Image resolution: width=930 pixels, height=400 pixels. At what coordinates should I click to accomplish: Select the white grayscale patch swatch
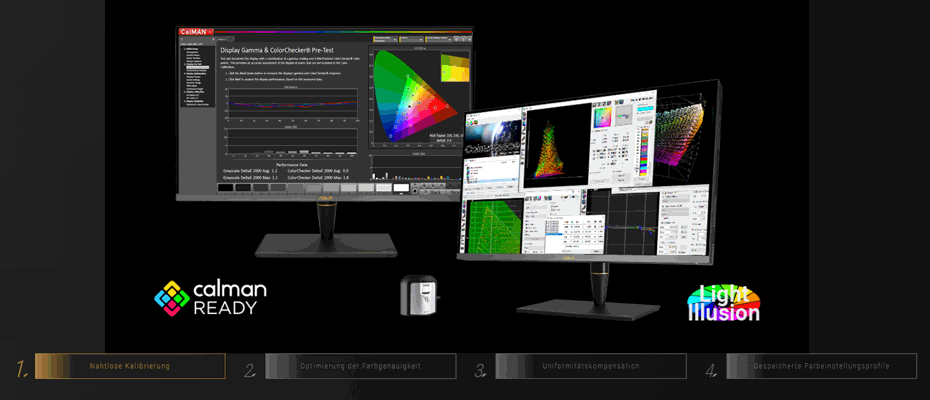click(401, 186)
